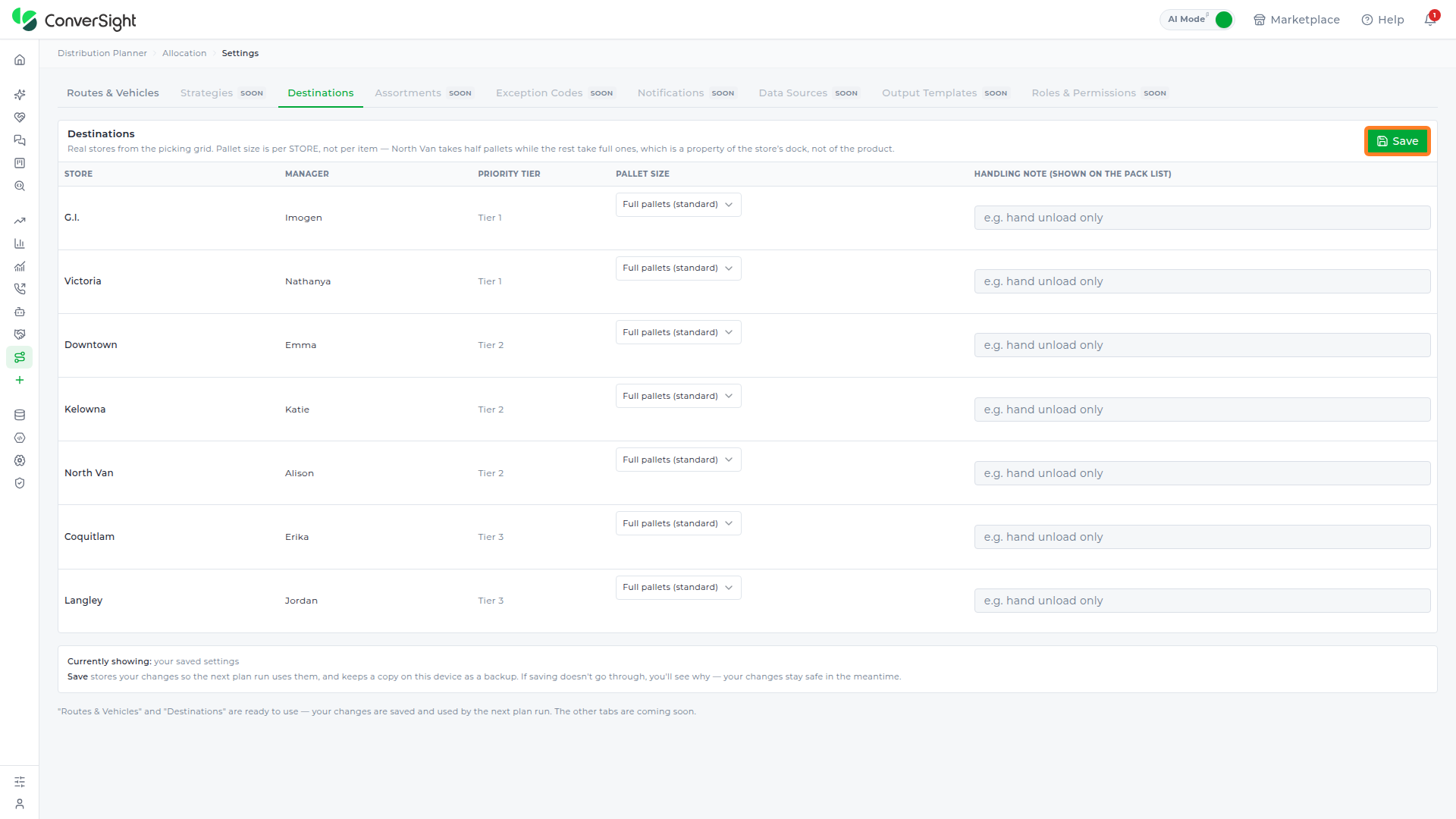The width and height of the screenshot is (1456, 819).
Task: Click the Data Sources tab
Action: 808,93
